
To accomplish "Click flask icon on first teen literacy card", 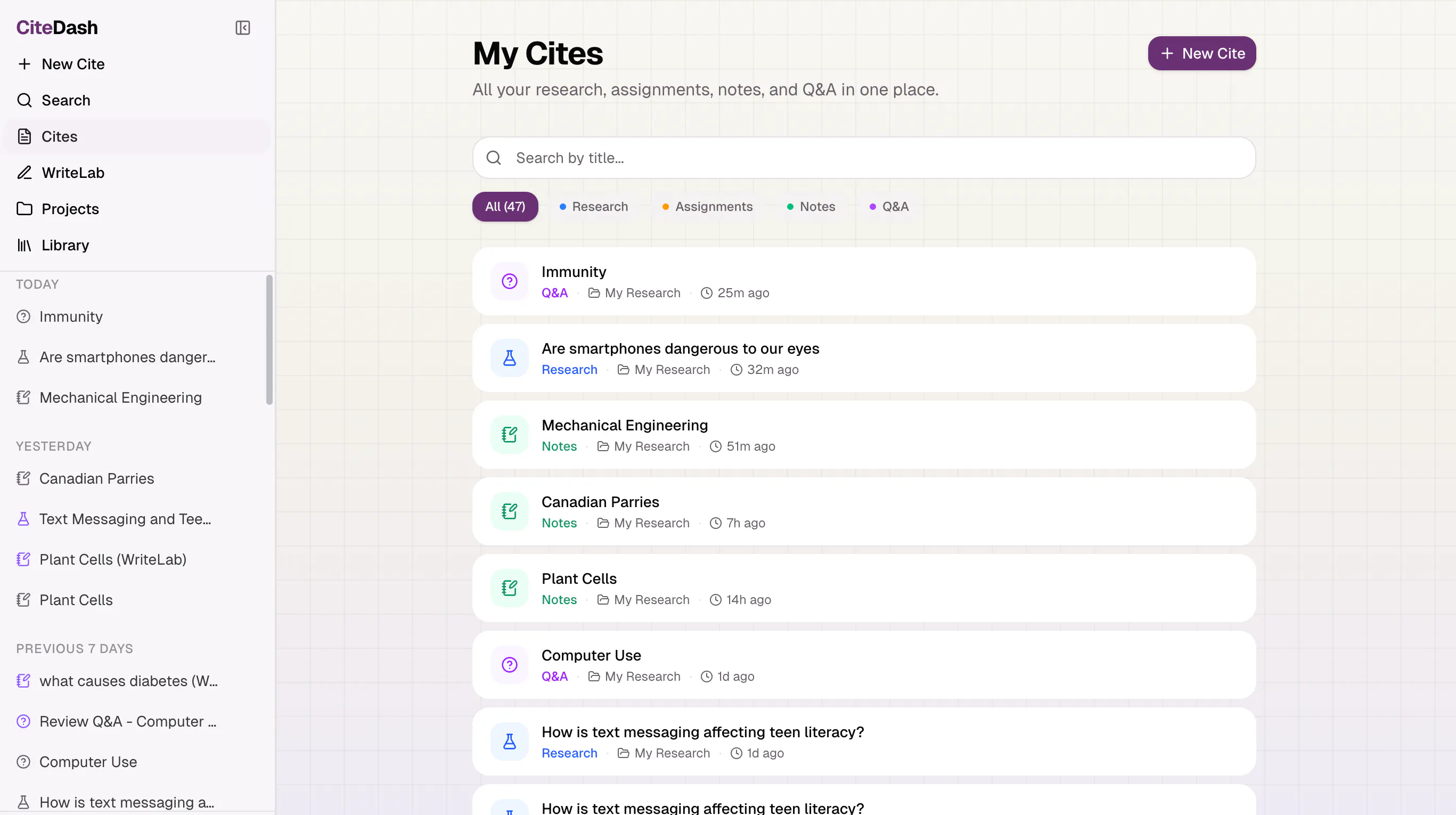I will click(509, 741).
